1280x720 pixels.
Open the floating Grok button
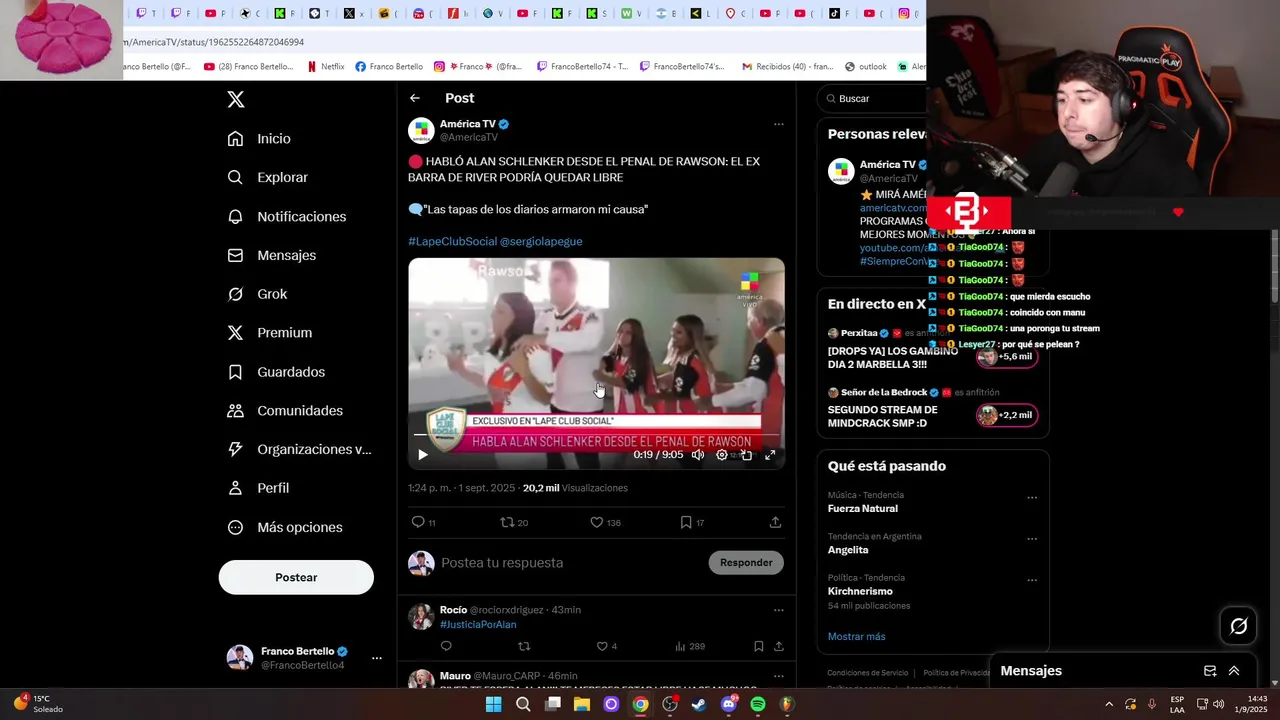tap(1239, 626)
